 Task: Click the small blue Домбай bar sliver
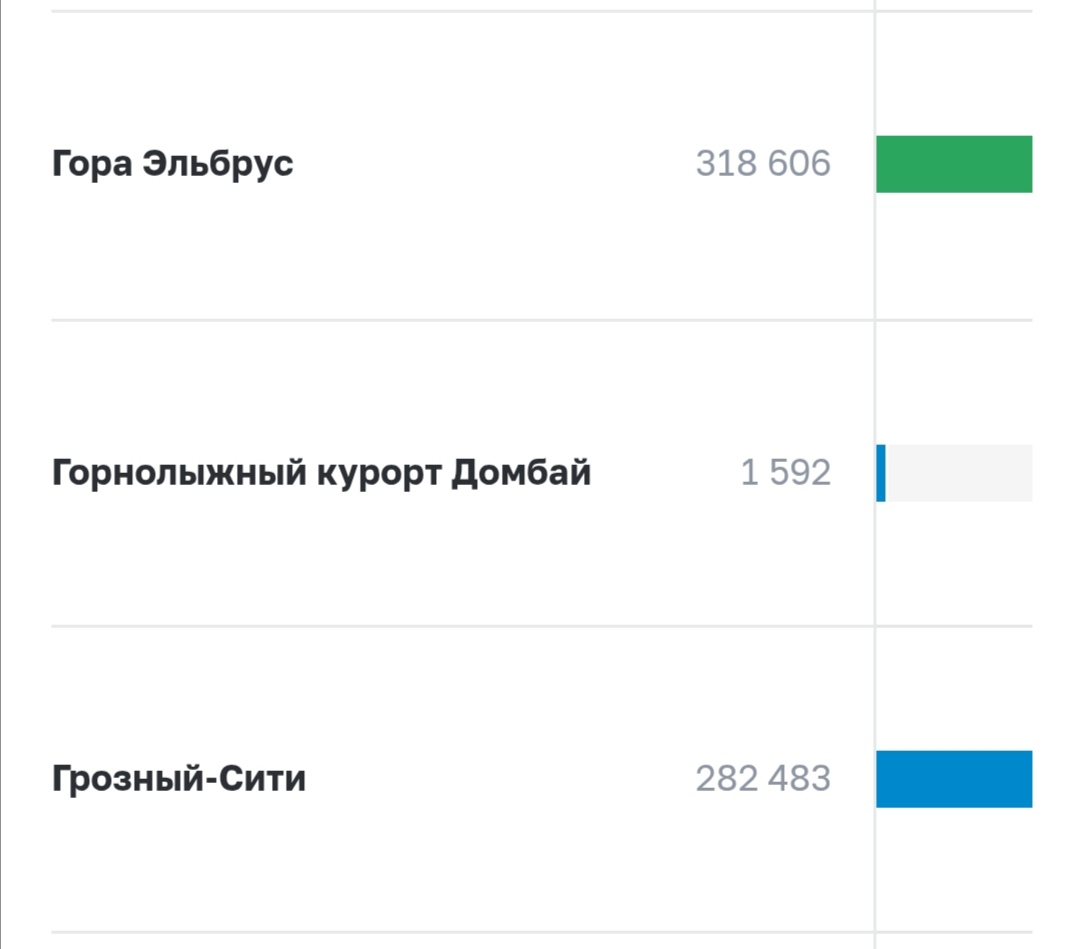click(x=881, y=473)
